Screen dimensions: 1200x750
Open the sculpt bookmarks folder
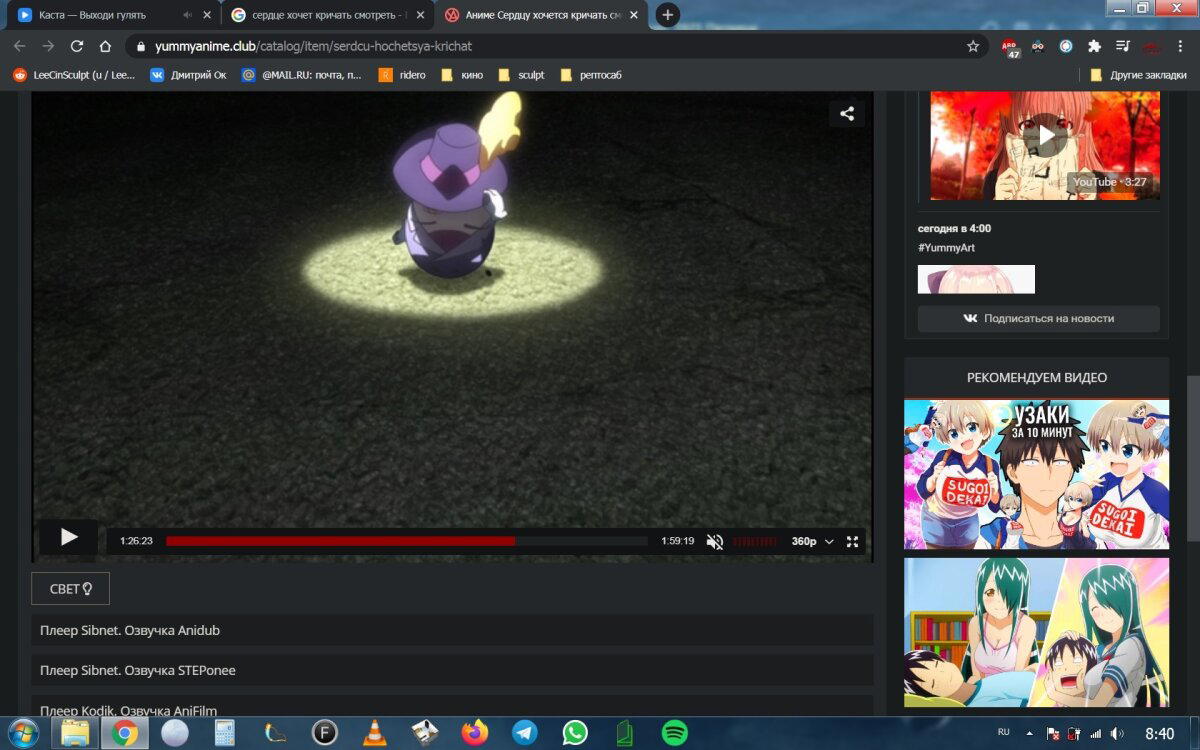click(x=521, y=75)
